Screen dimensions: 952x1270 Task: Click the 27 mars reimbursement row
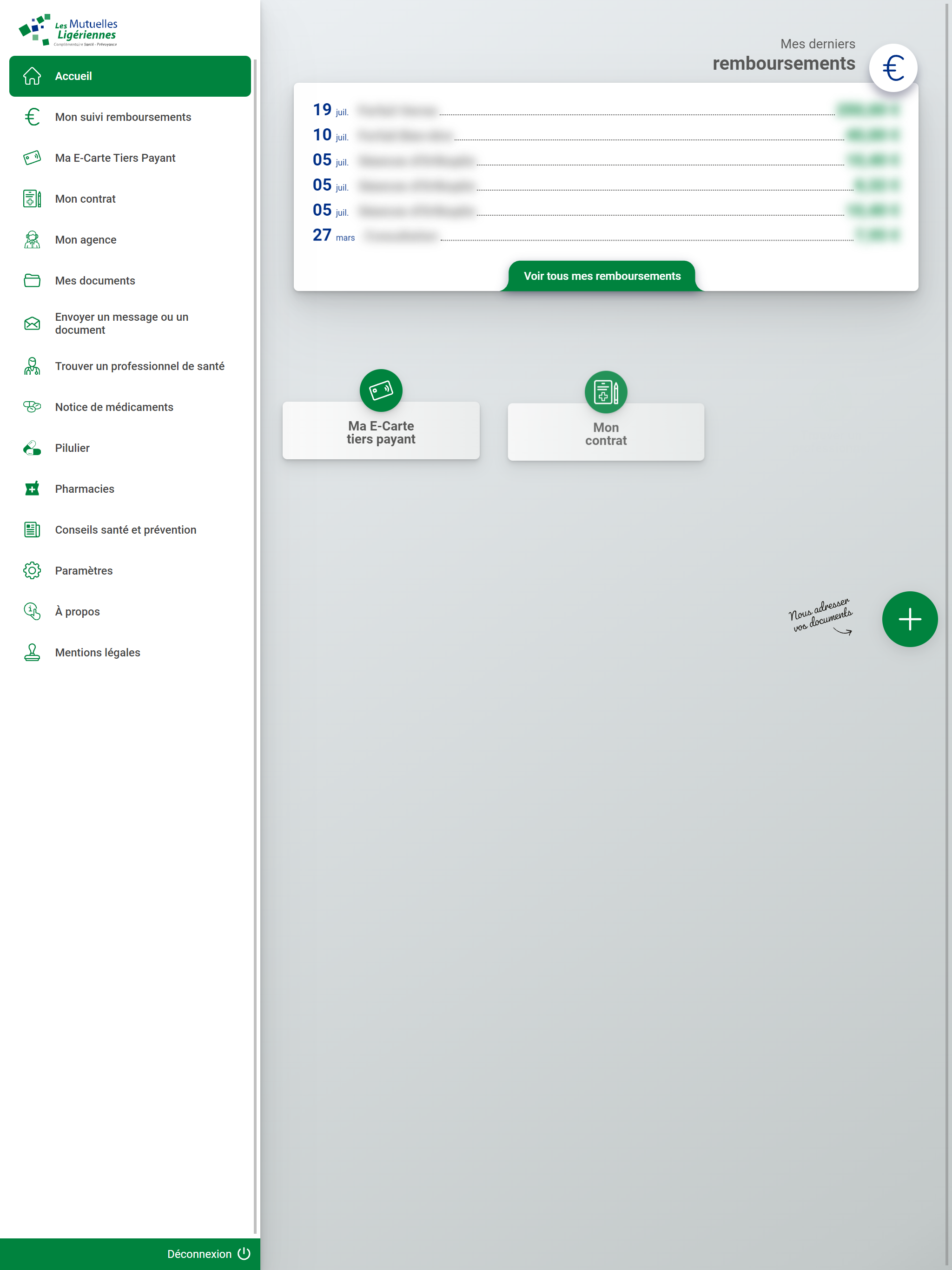(x=606, y=235)
